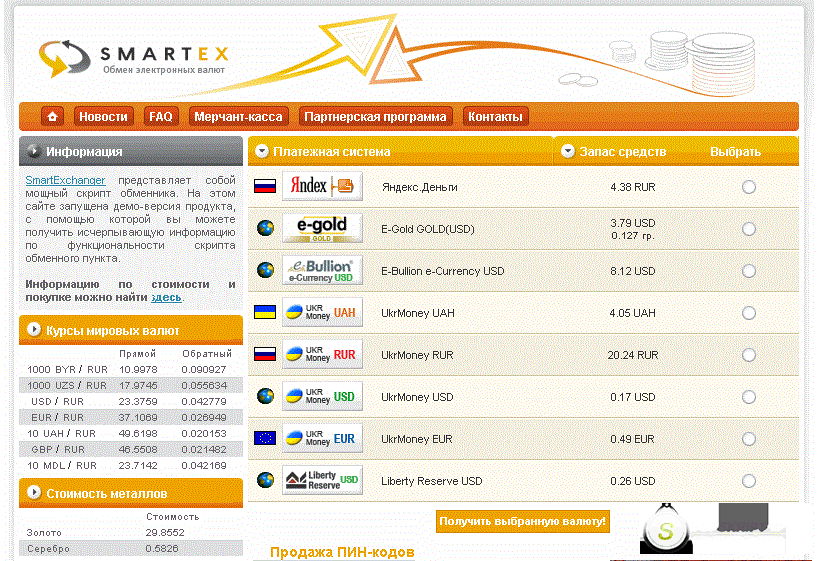Click the UKR Money RUR logo

pyautogui.click(x=322, y=354)
